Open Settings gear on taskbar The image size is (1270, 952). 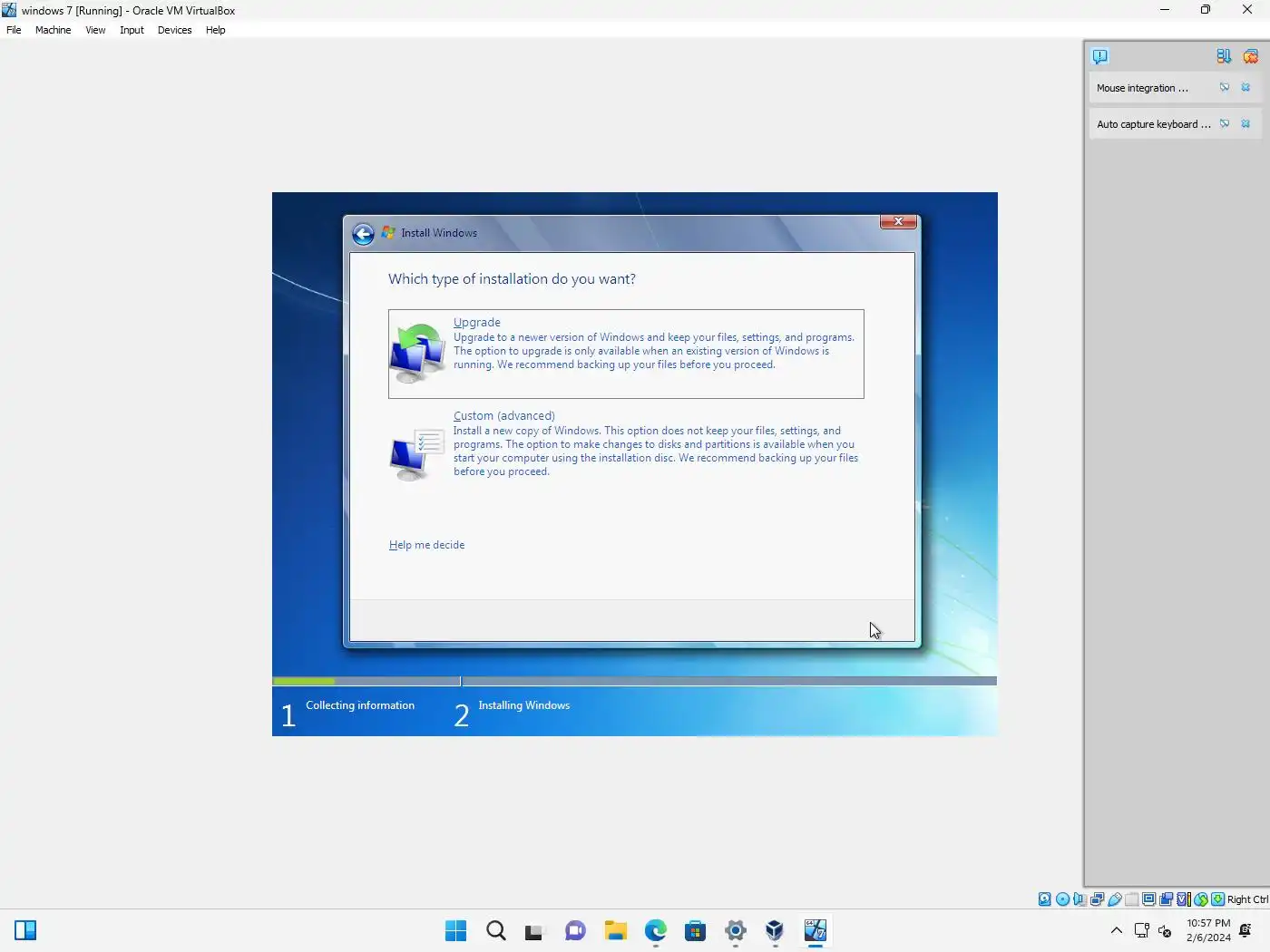pos(735,930)
